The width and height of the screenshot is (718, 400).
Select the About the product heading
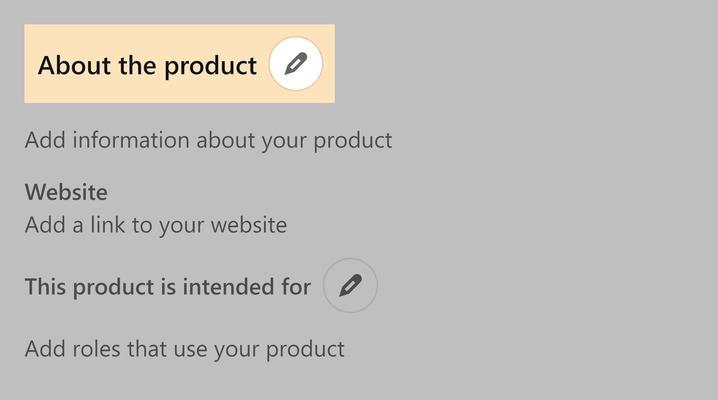tap(147, 65)
